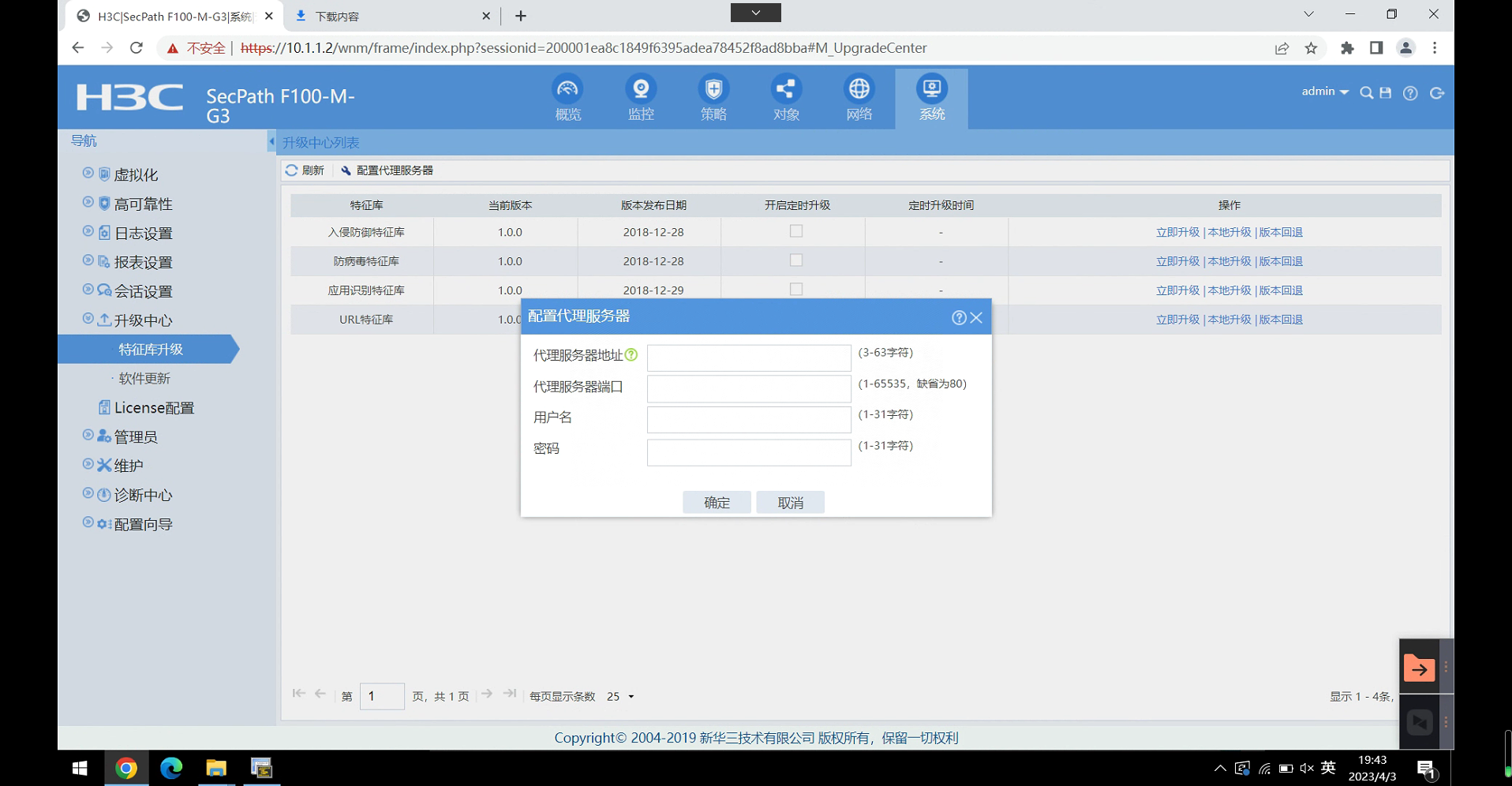This screenshot has height=786, width=1512.
Task: Expand the 维护 navigation node
Action: [x=88, y=464]
